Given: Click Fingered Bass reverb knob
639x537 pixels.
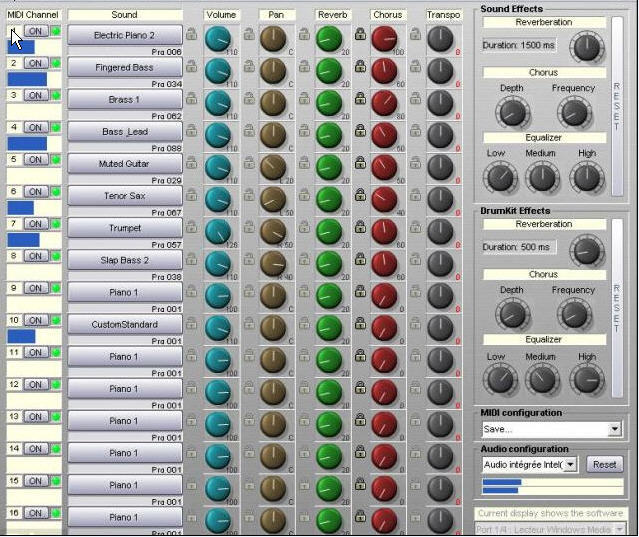Looking at the screenshot, I should pos(329,71).
